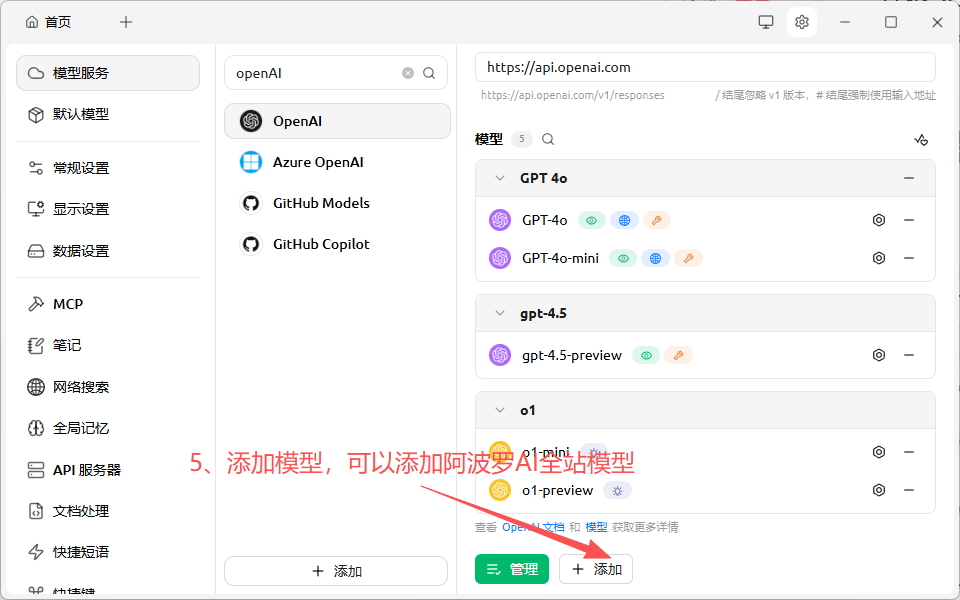Expand the o1 group chevron
The width and height of the screenshot is (960, 600).
(499, 409)
